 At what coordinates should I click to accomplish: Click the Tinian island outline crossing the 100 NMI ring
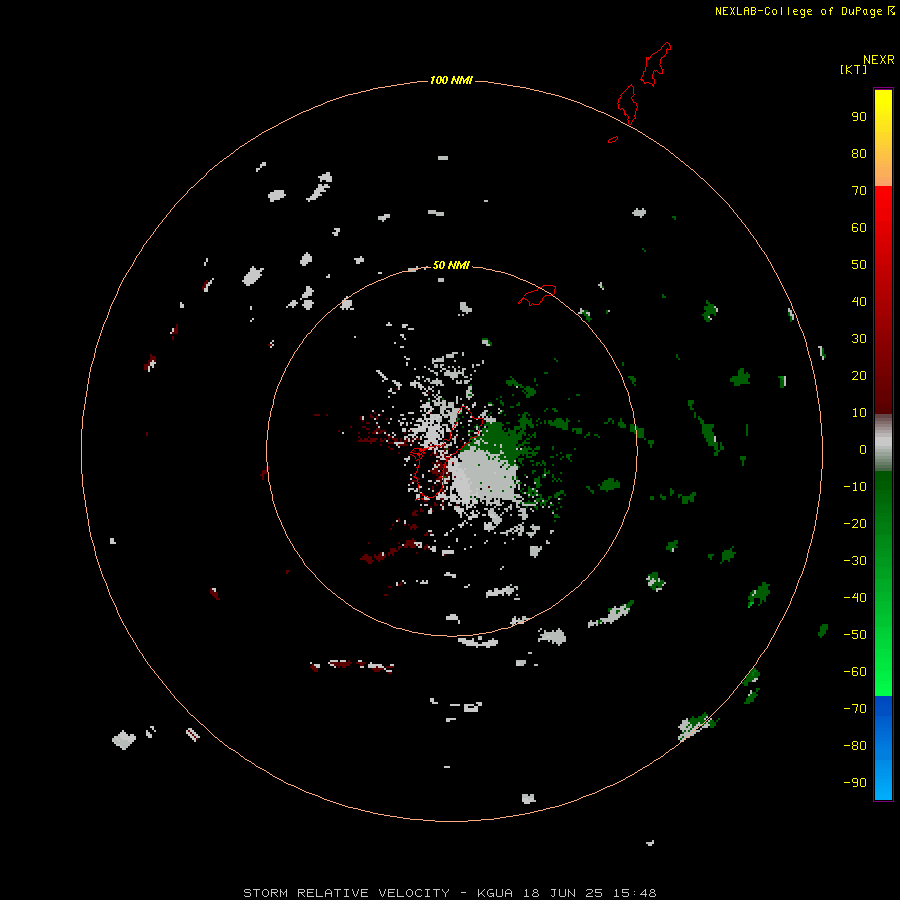[x=627, y=104]
